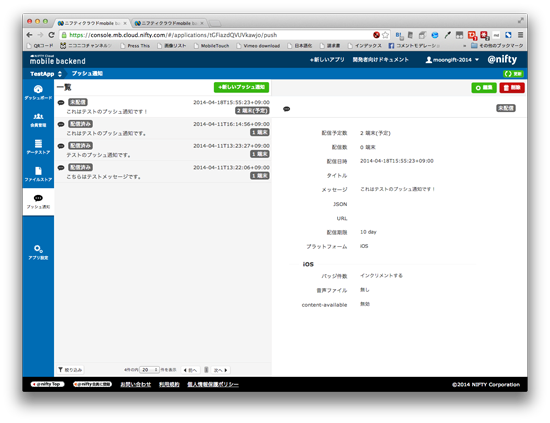550x423 pixels.
Task: Close the first browser tab
Action: pos(125,23)
